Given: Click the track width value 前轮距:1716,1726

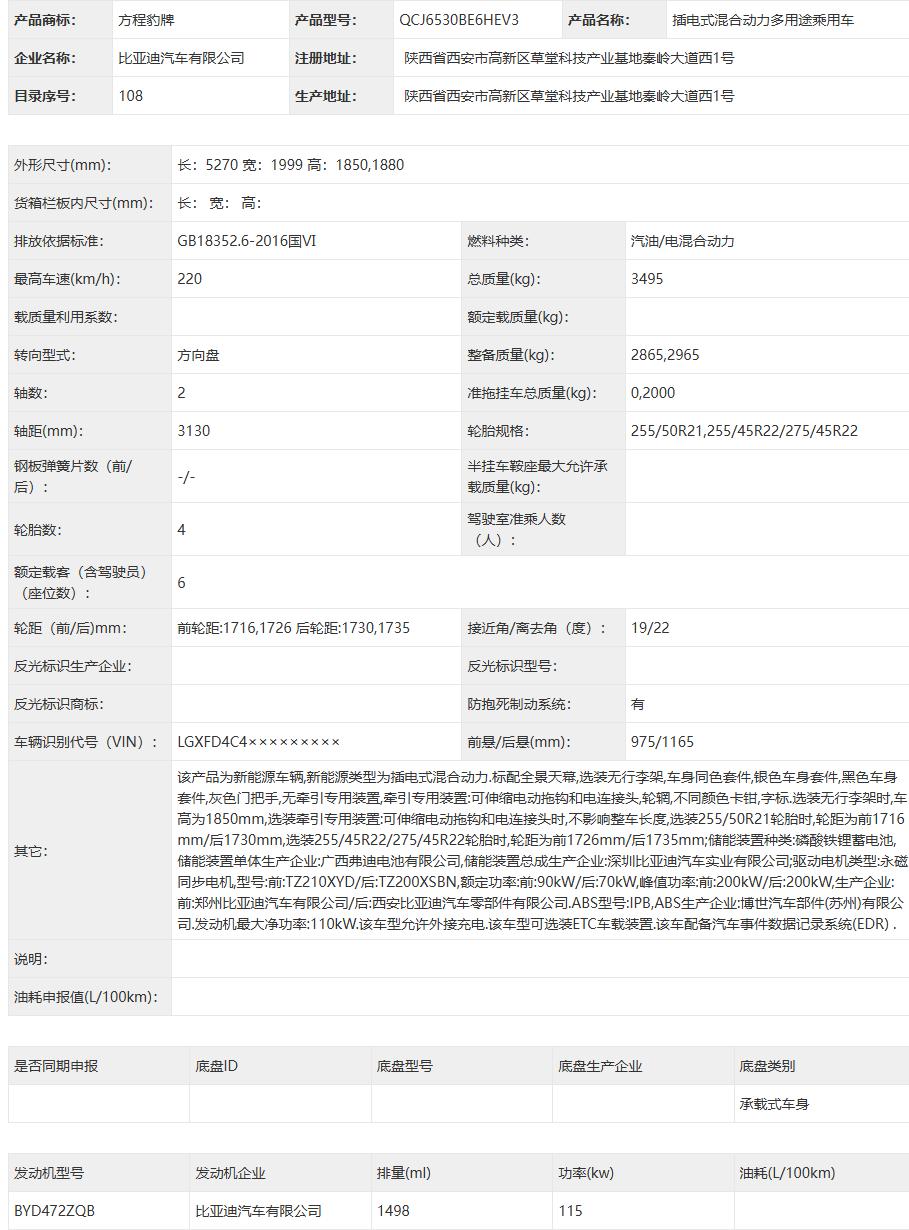Looking at the screenshot, I should [235, 628].
